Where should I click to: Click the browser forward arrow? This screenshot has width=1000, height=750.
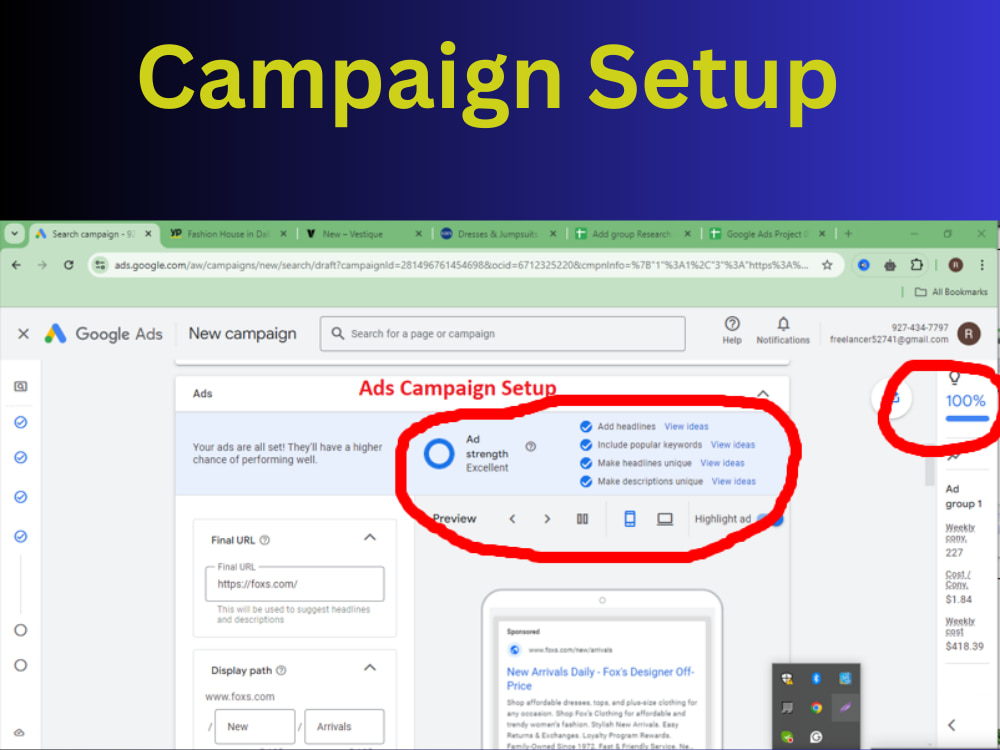42,265
